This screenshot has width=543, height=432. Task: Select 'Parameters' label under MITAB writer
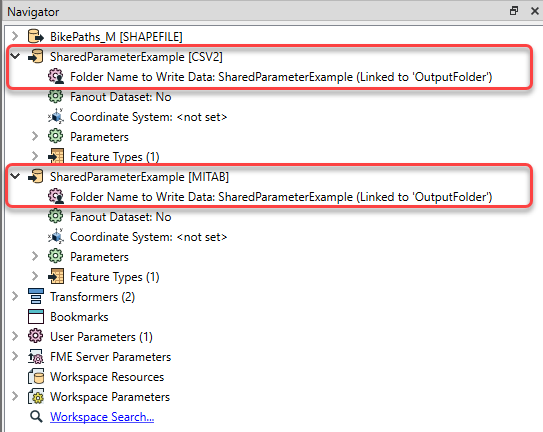click(x=99, y=257)
